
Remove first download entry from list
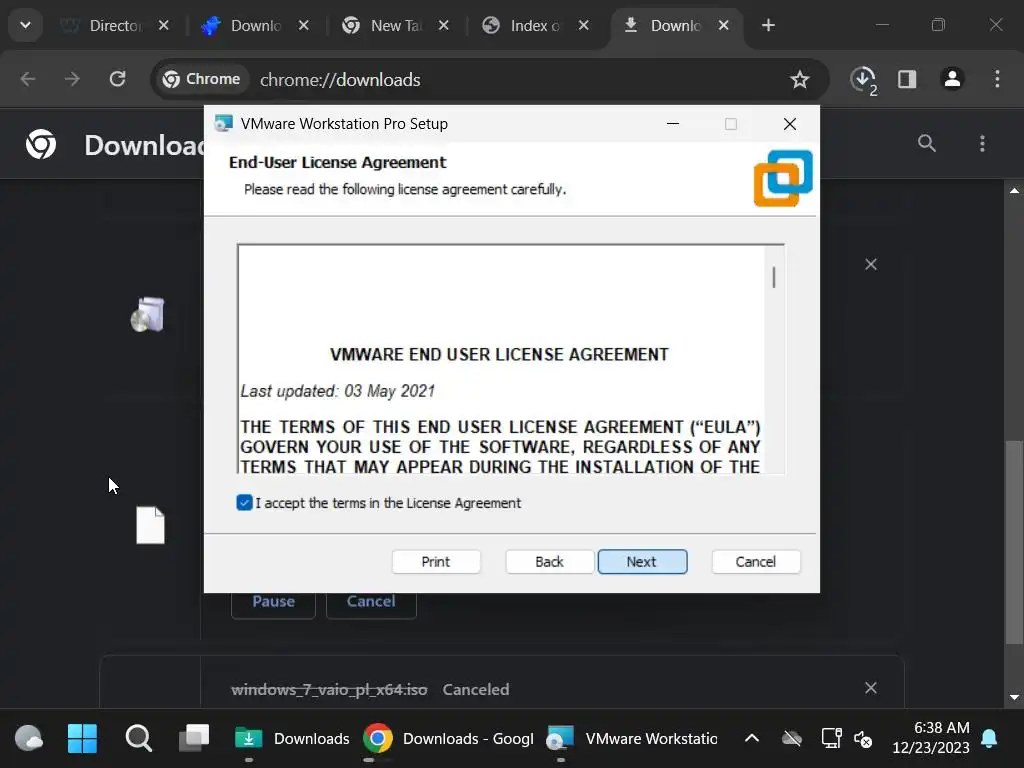[871, 264]
